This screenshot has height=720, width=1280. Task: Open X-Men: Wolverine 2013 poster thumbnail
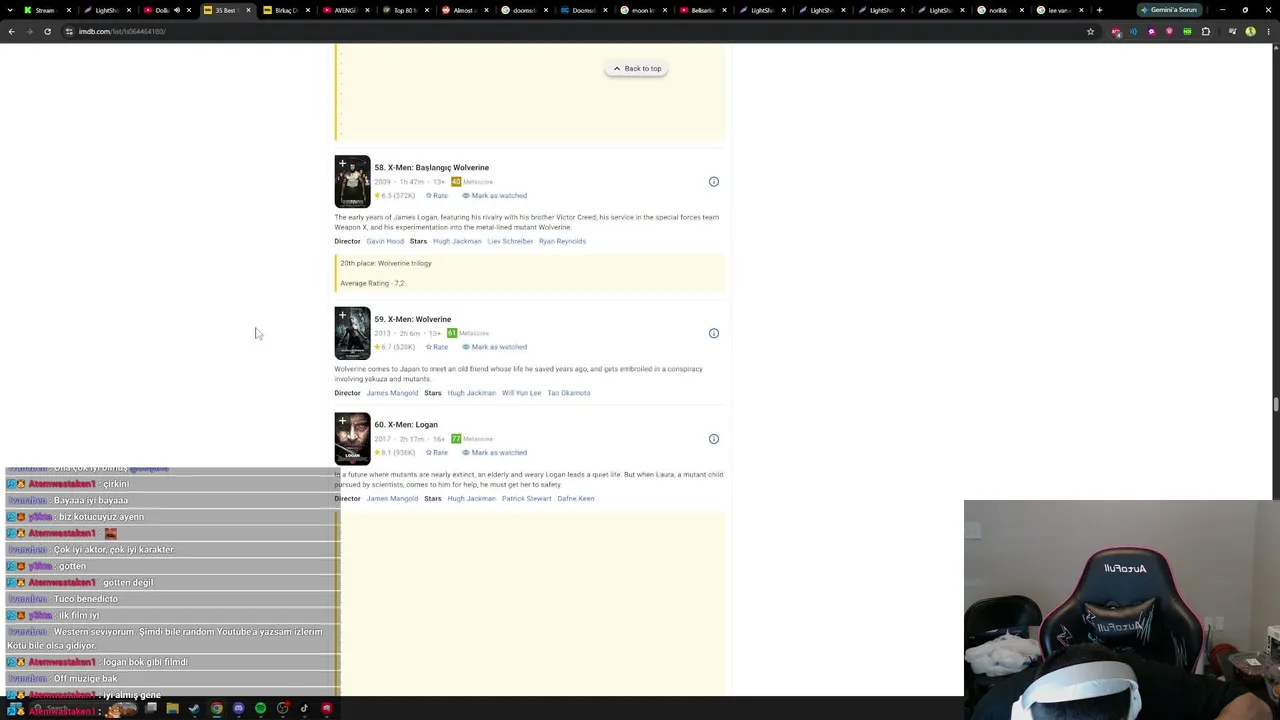[352, 333]
